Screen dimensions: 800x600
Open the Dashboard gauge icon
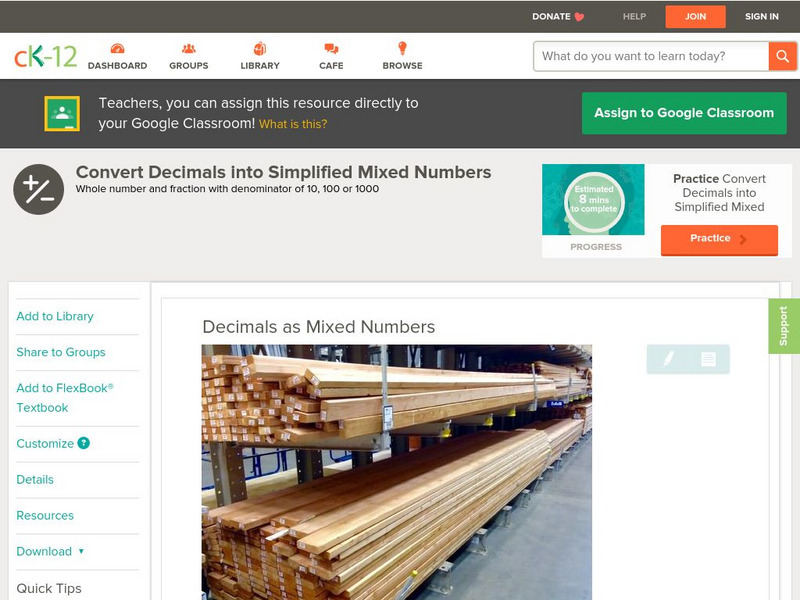(x=117, y=48)
